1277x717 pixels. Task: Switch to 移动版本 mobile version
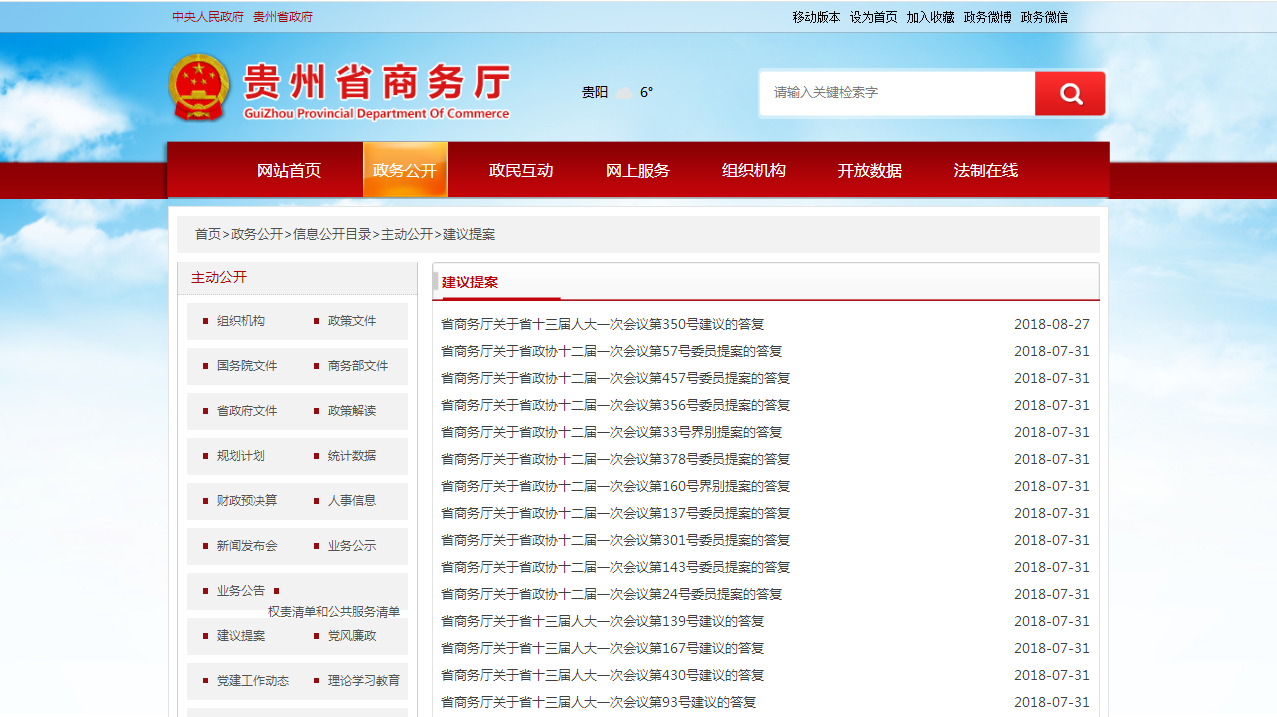(x=816, y=17)
